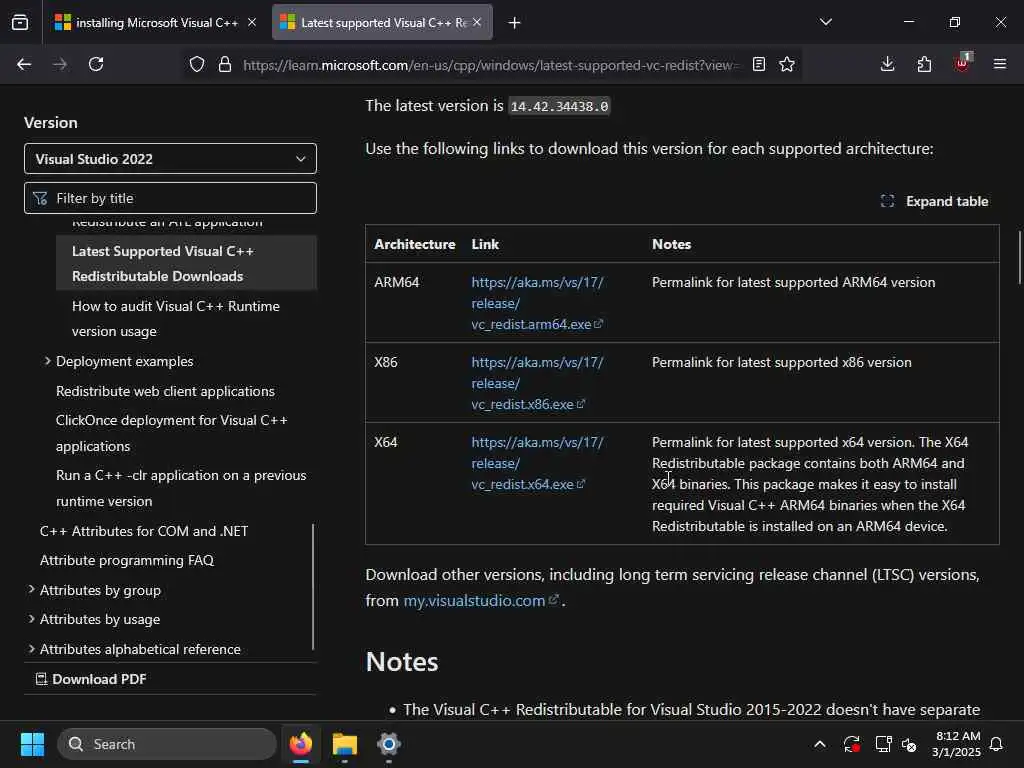Download the X64 vc_redist.x64.exe link
Viewport: 1024px width, 768px height.
(537, 463)
